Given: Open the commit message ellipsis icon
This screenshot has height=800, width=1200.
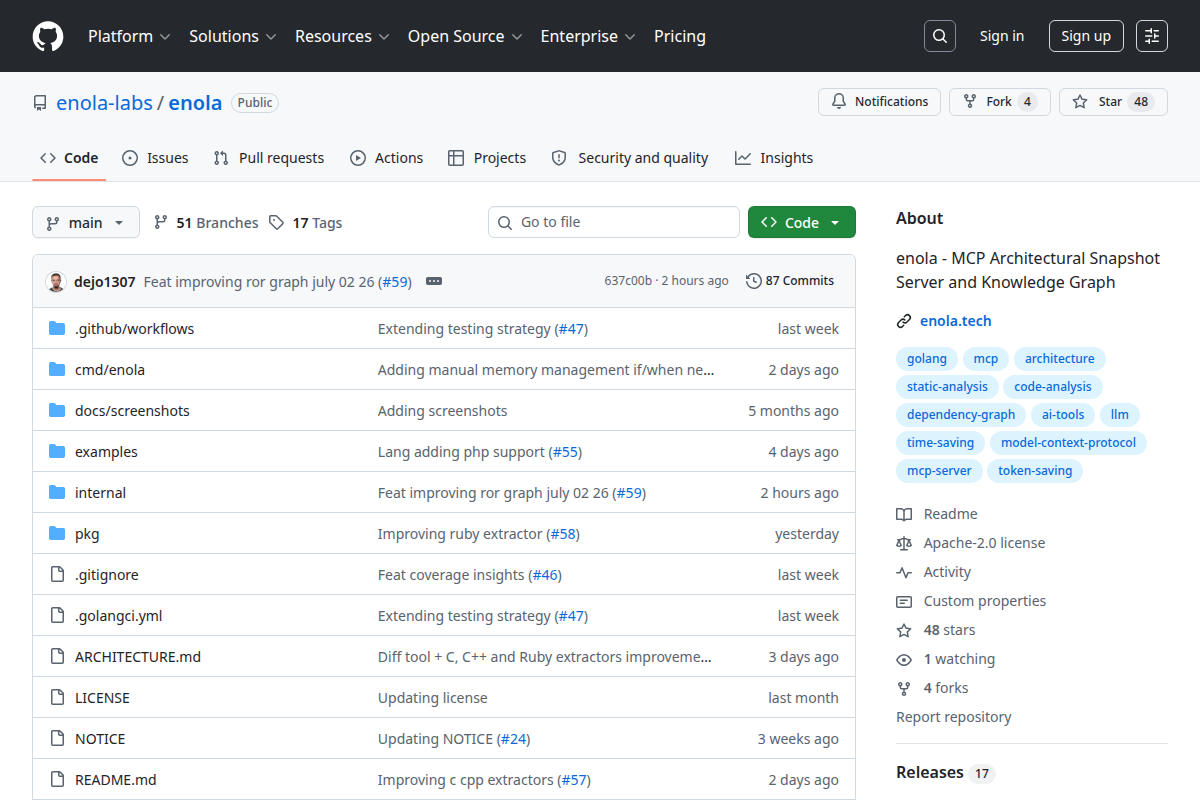Looking at the screenshot, I should click(x=434, y=281).
